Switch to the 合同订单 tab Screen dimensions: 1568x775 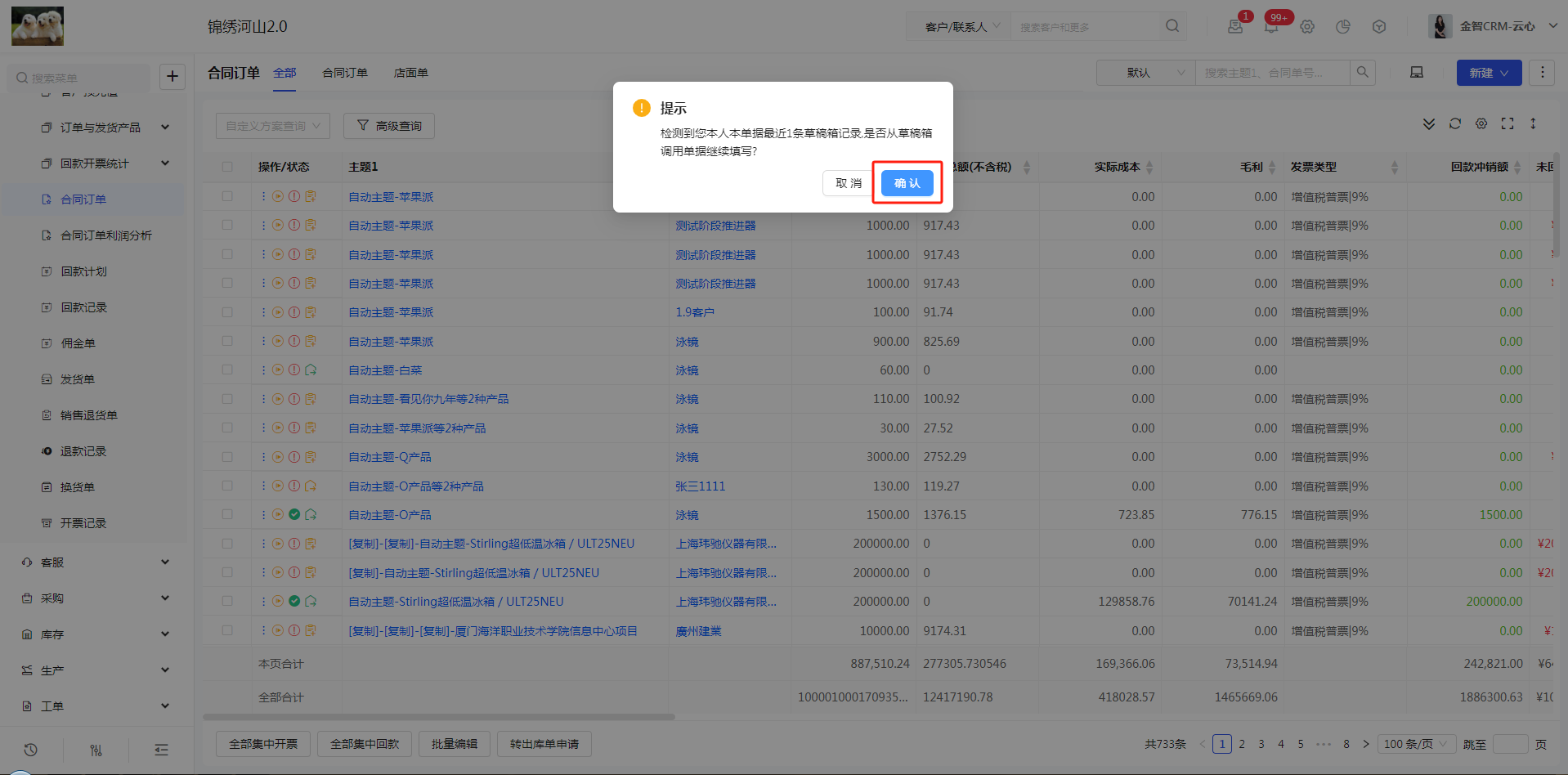(x=345, y=73)
